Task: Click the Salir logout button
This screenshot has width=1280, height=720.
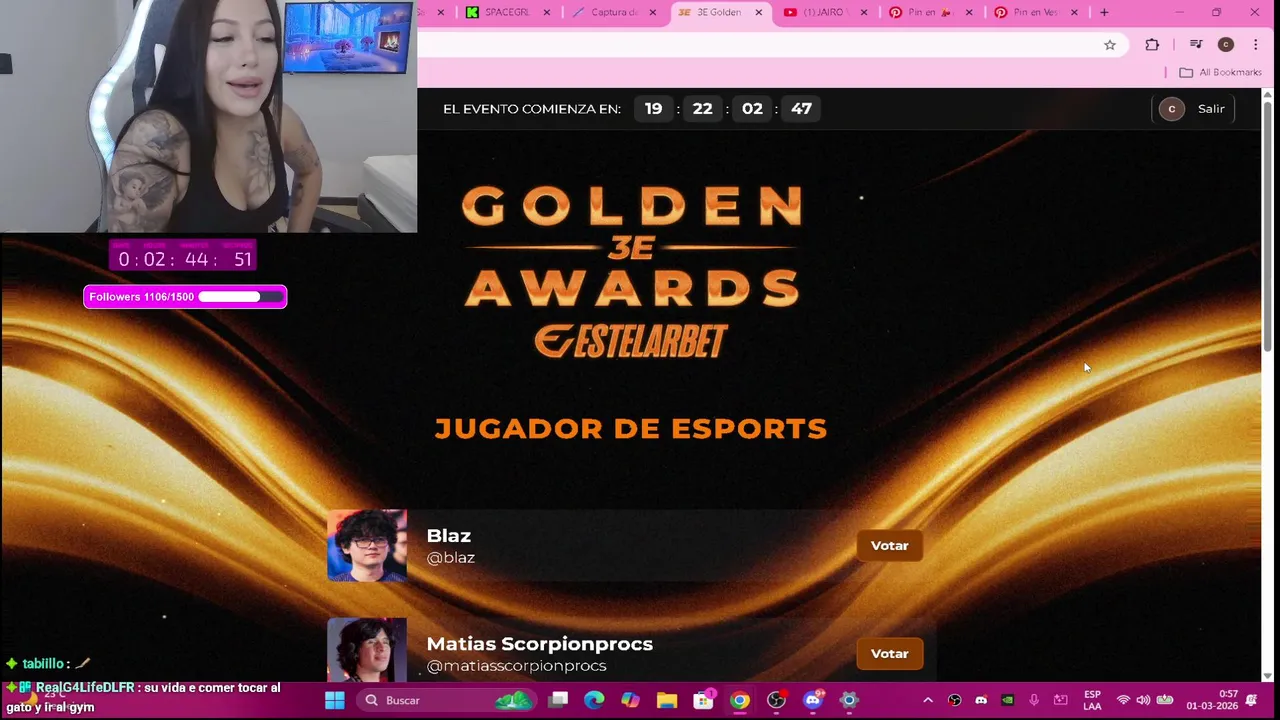Action: point(1211,109)
